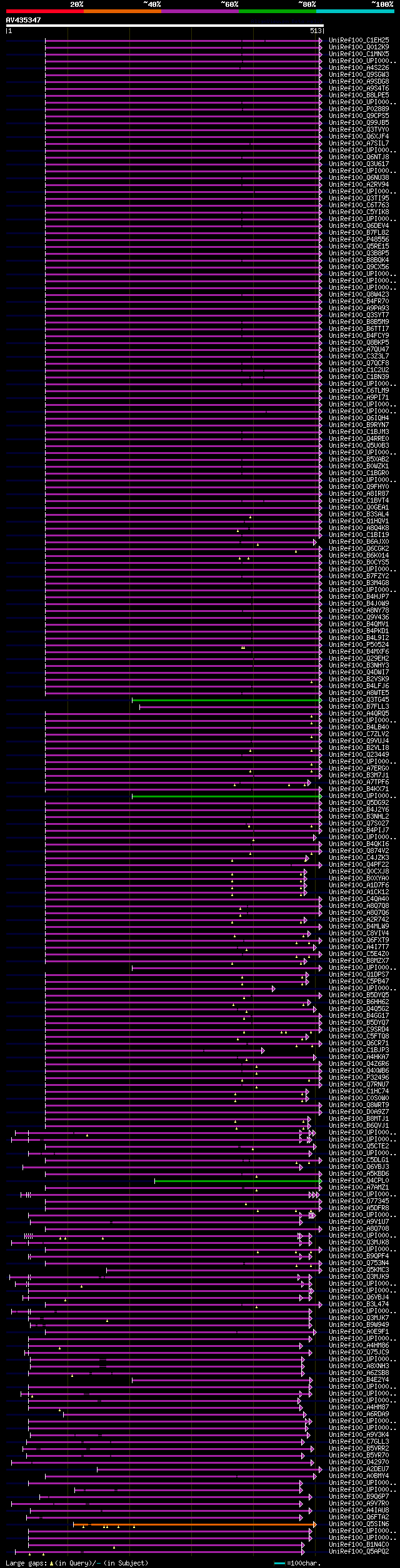Click the green alignment bar for Q3TG45
The width and height of the screenshot is (400, 1568).
tap(226, 700)
